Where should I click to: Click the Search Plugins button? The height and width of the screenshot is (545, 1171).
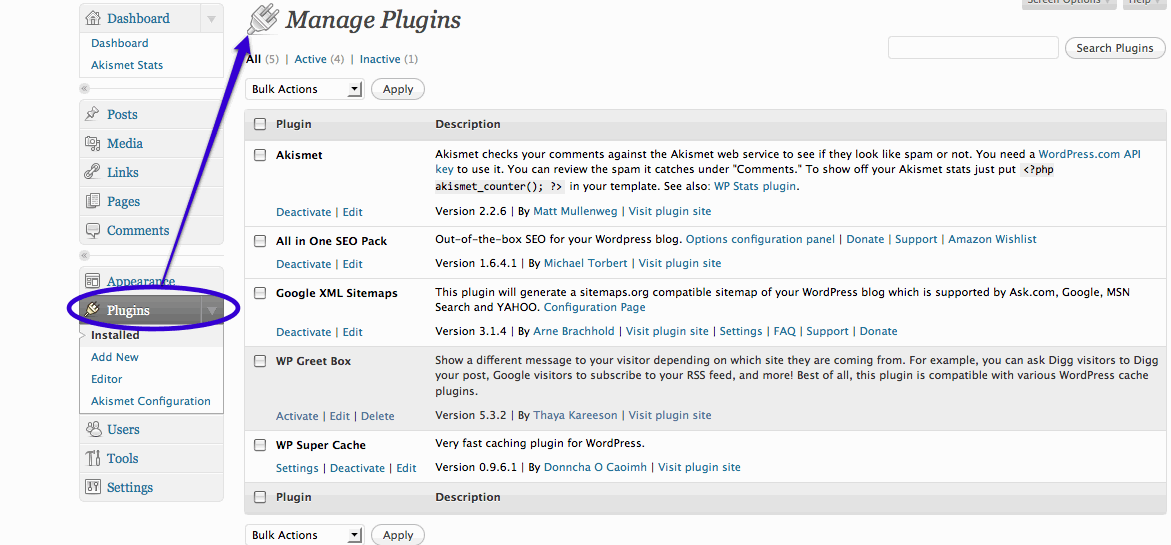point(1115,48)
